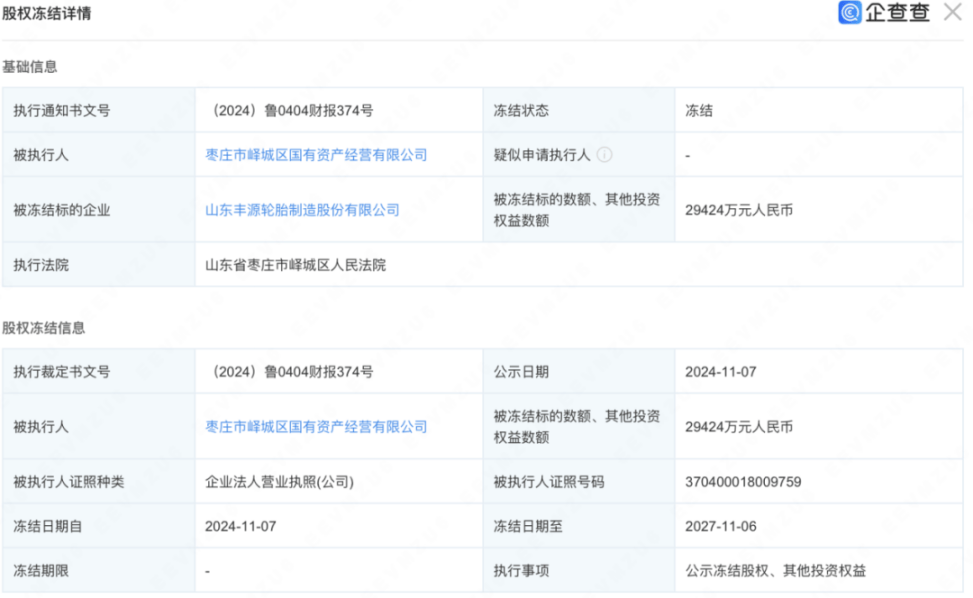Open 枣庄市峄城区国有资产经营有限公司 link in 股权冻结信息 table

click(x=316, y=427)
